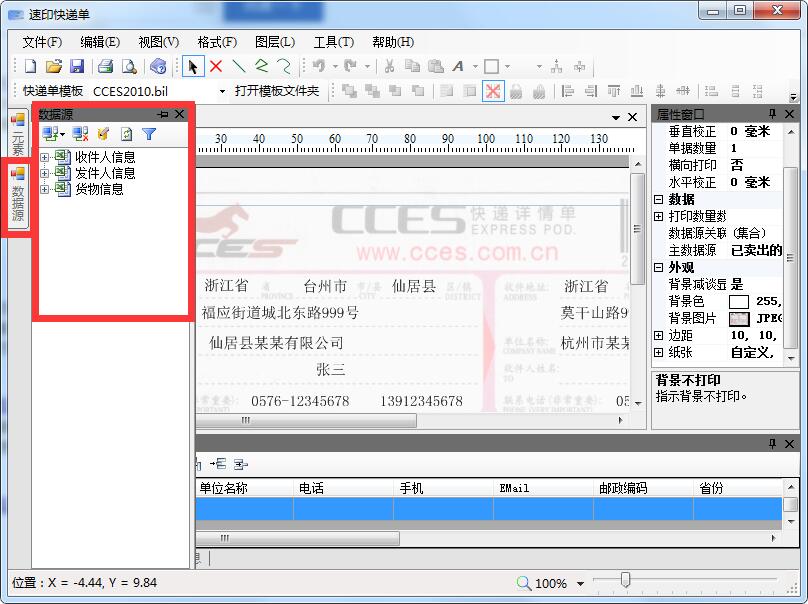This screenshot has width=808, height=604.
Task: Click the red X delete tool
Action: (216, 67)
